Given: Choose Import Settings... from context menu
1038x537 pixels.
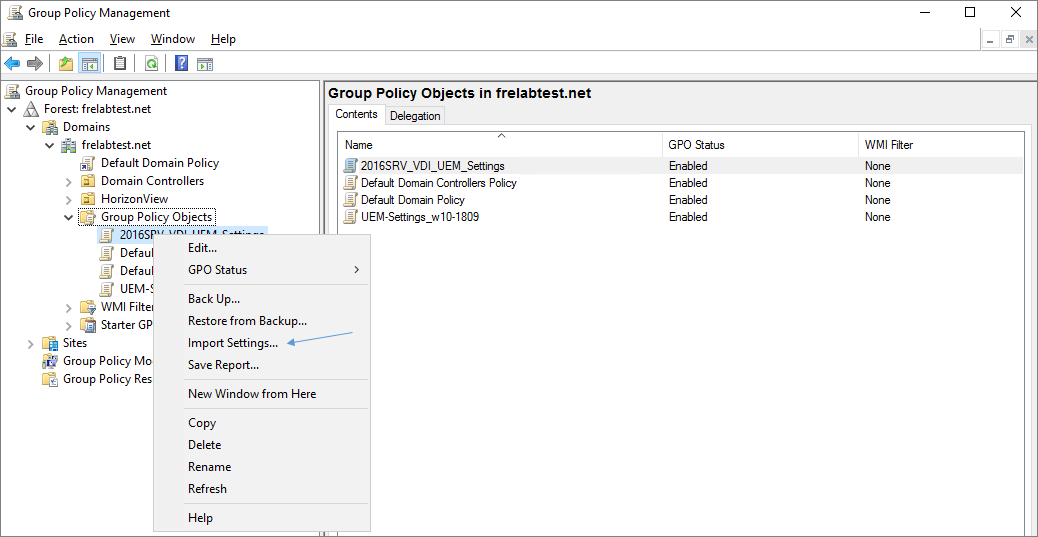Looking at the screenshot, I should pyautogui.click(x=233, y=343).
